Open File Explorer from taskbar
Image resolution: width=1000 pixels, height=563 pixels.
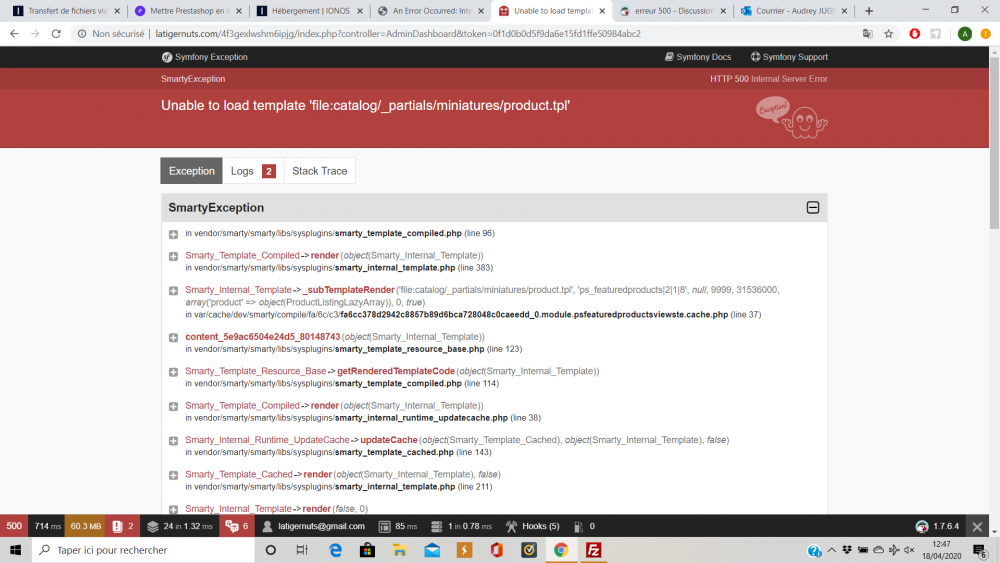coord(400,550)
